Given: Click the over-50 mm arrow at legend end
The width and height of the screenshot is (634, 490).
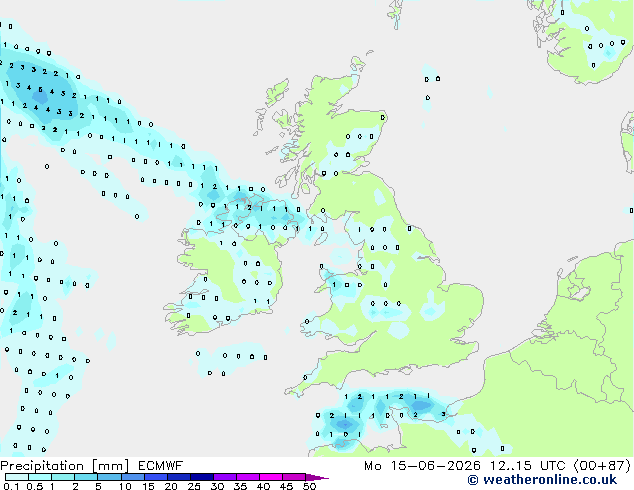Looking at the screenshot, I should tap(317, 478).
